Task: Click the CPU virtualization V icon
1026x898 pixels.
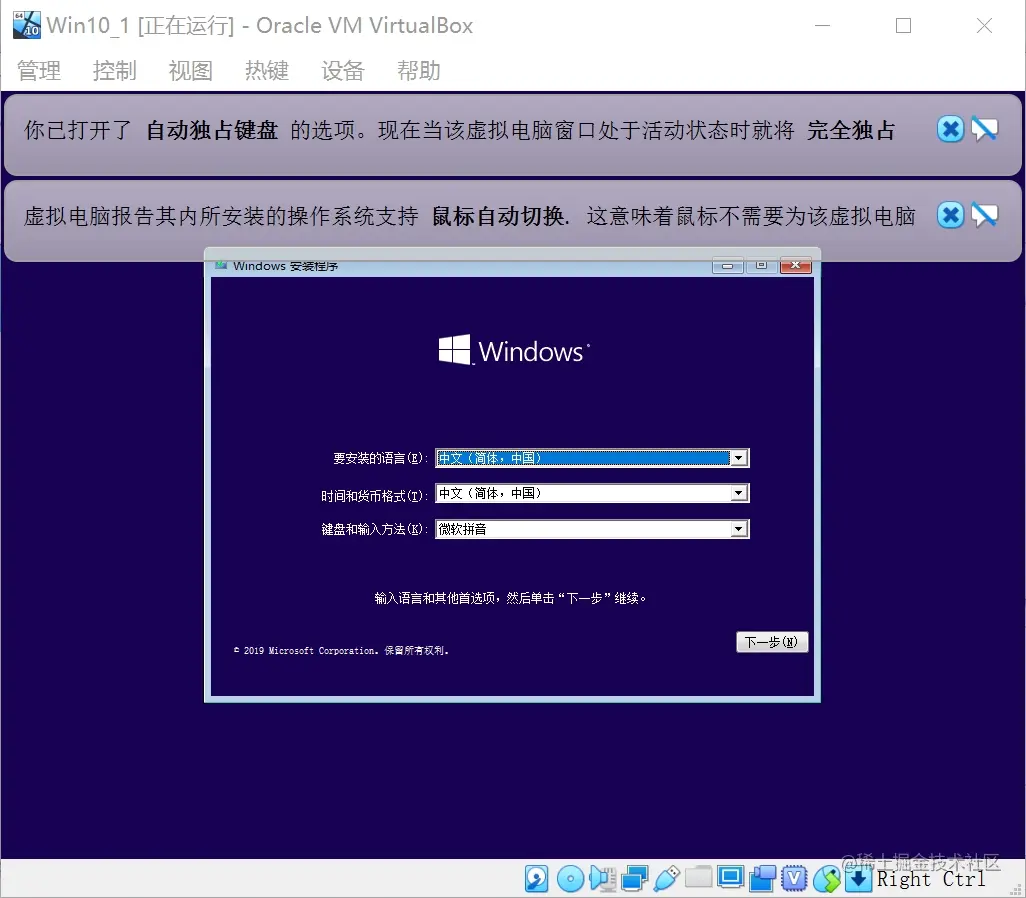Action: click(x=794, y=879)
